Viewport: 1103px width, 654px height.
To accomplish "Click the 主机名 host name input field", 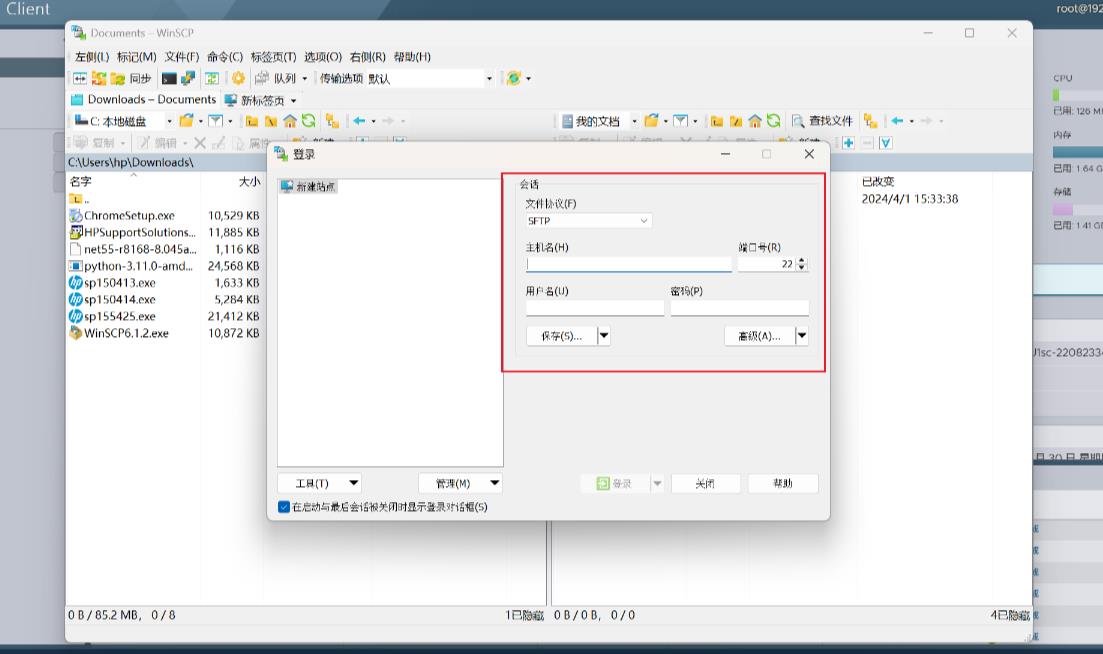I will pyautogui.click(x=628, y=262).
